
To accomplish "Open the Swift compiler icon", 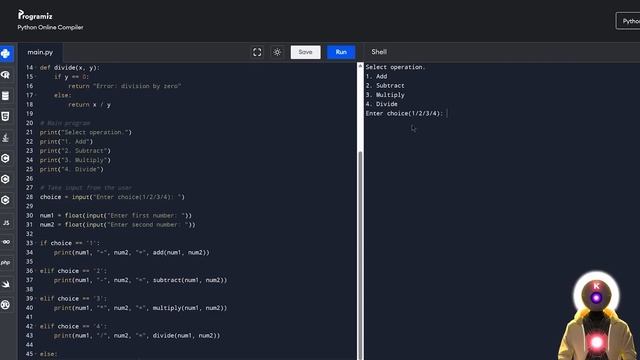I will point(6,284).
